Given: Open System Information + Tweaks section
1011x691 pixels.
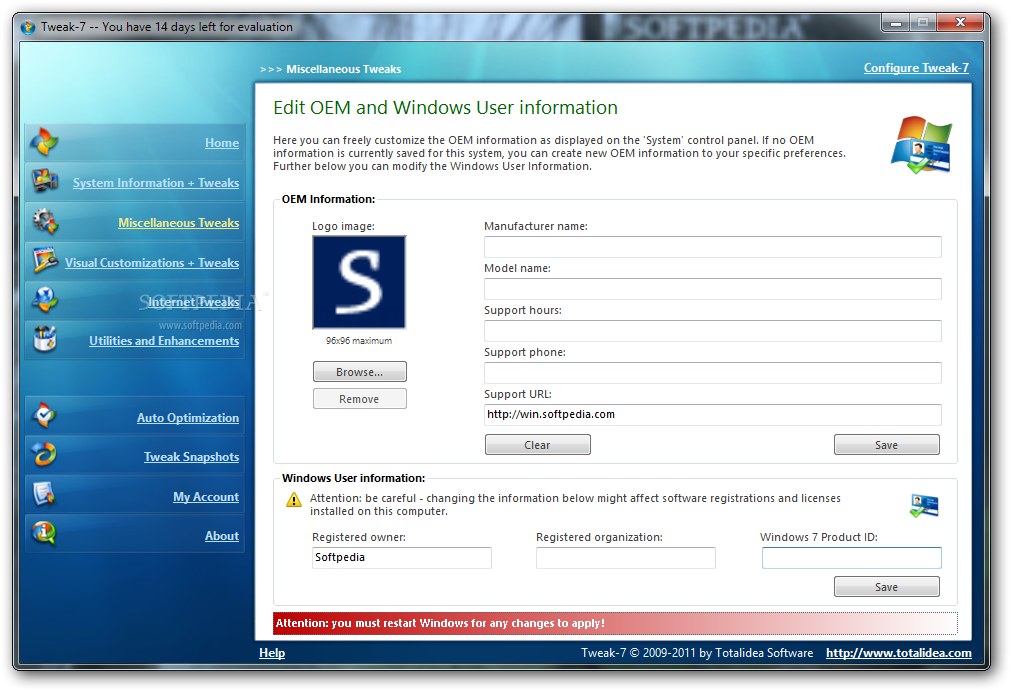Looking at the screenshot, I should click(156, 183).
